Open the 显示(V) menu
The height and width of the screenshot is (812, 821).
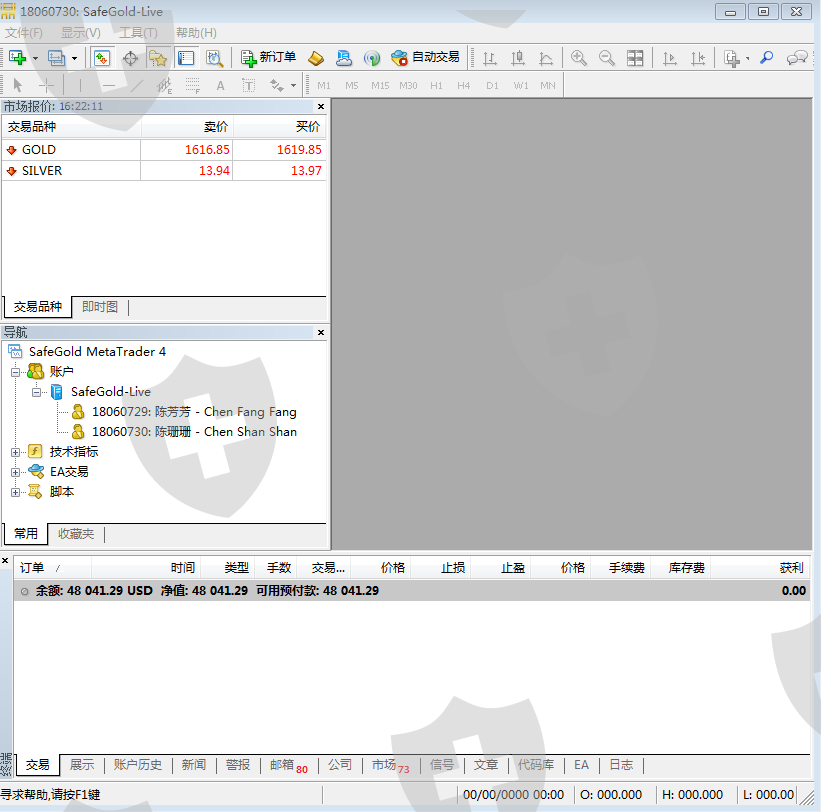pos(81,33)
